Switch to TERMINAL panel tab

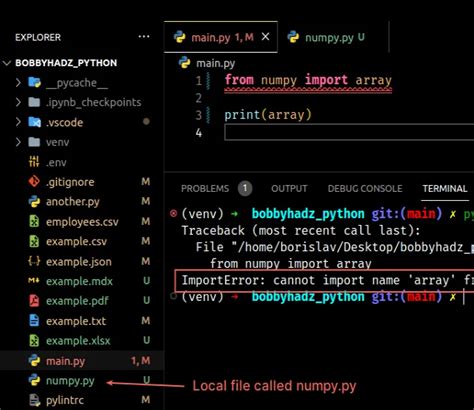pyautogui.click(x=445, y=189)
